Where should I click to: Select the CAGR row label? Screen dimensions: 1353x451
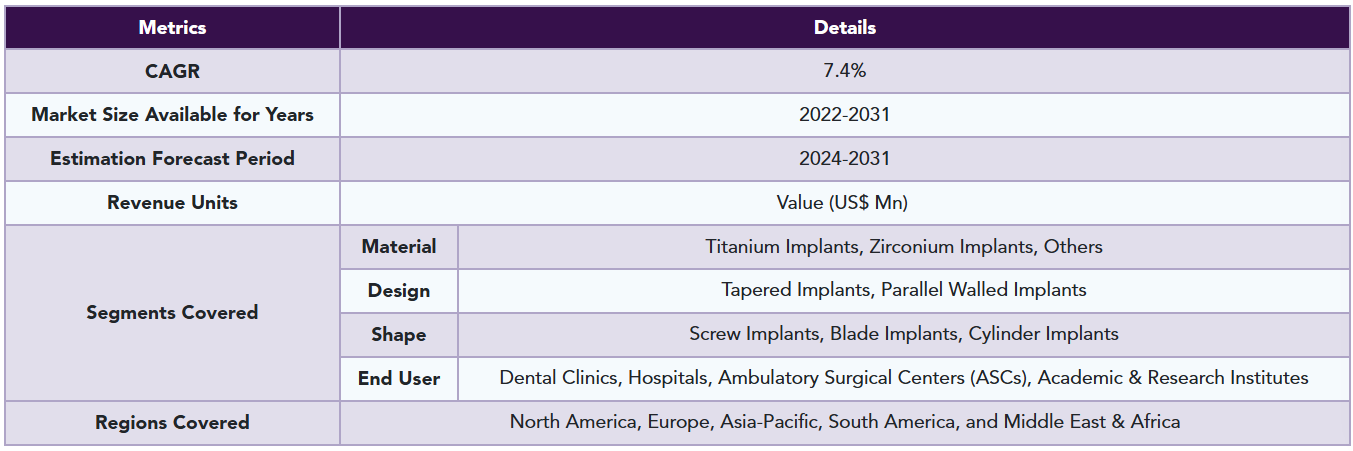tap(172, 71)
